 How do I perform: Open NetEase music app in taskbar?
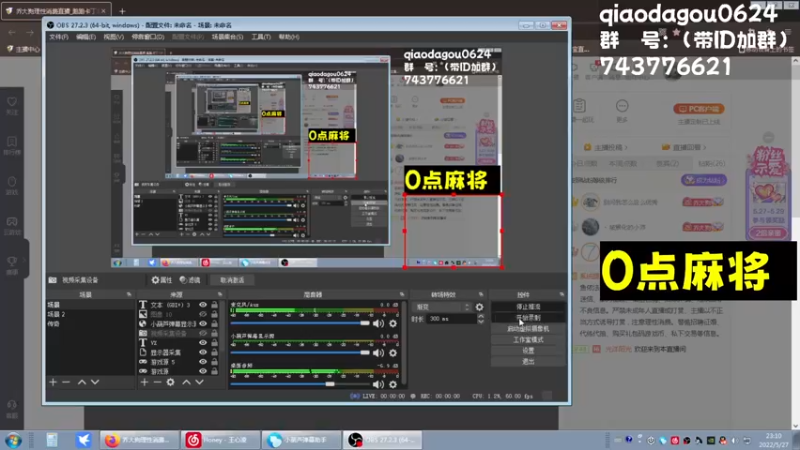coord(221,440)
